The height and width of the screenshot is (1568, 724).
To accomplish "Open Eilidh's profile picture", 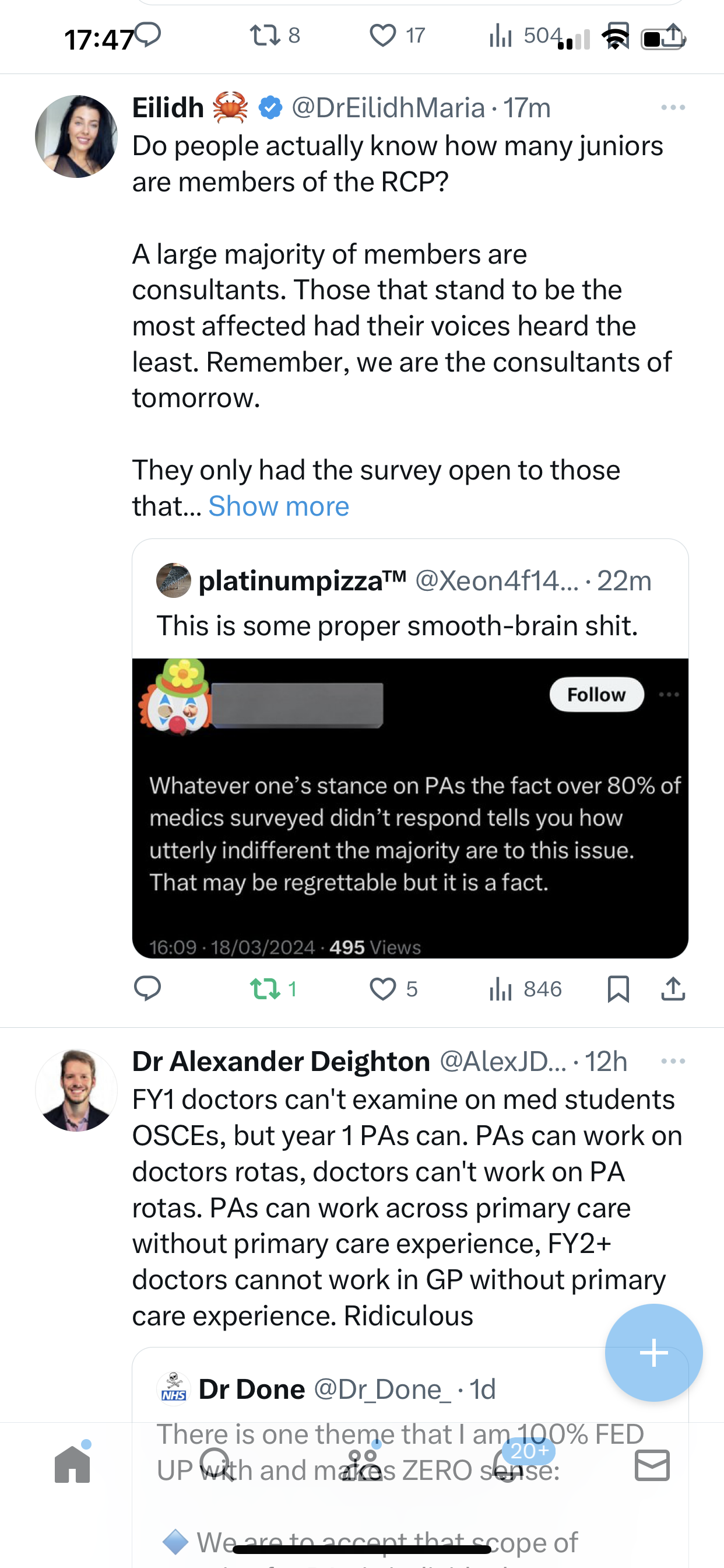I will pyautogui.click(x=76, y=136).
